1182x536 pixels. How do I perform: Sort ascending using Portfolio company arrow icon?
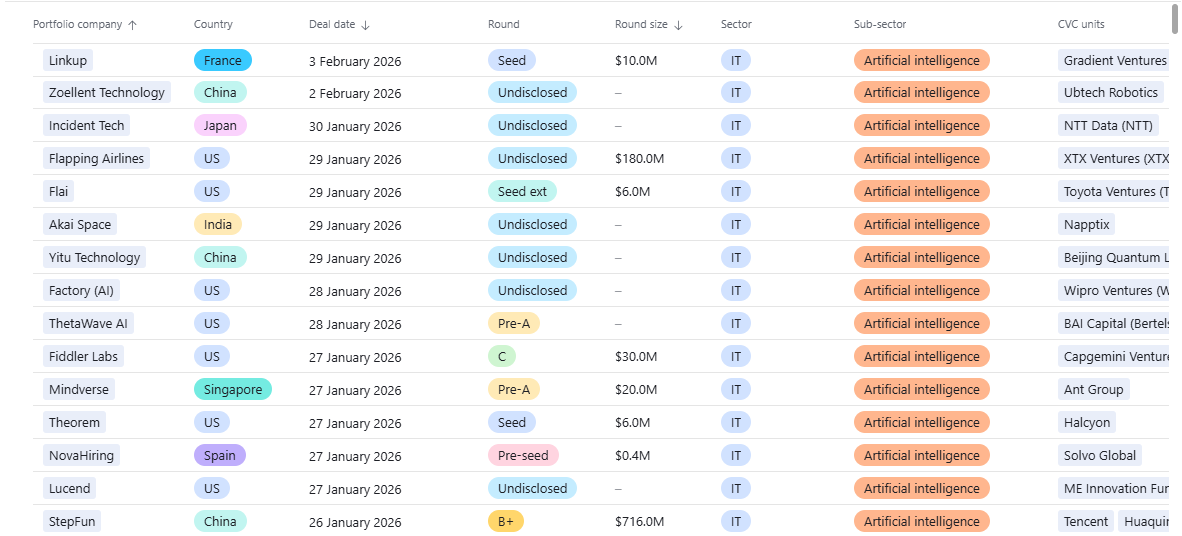click(133, 25)
